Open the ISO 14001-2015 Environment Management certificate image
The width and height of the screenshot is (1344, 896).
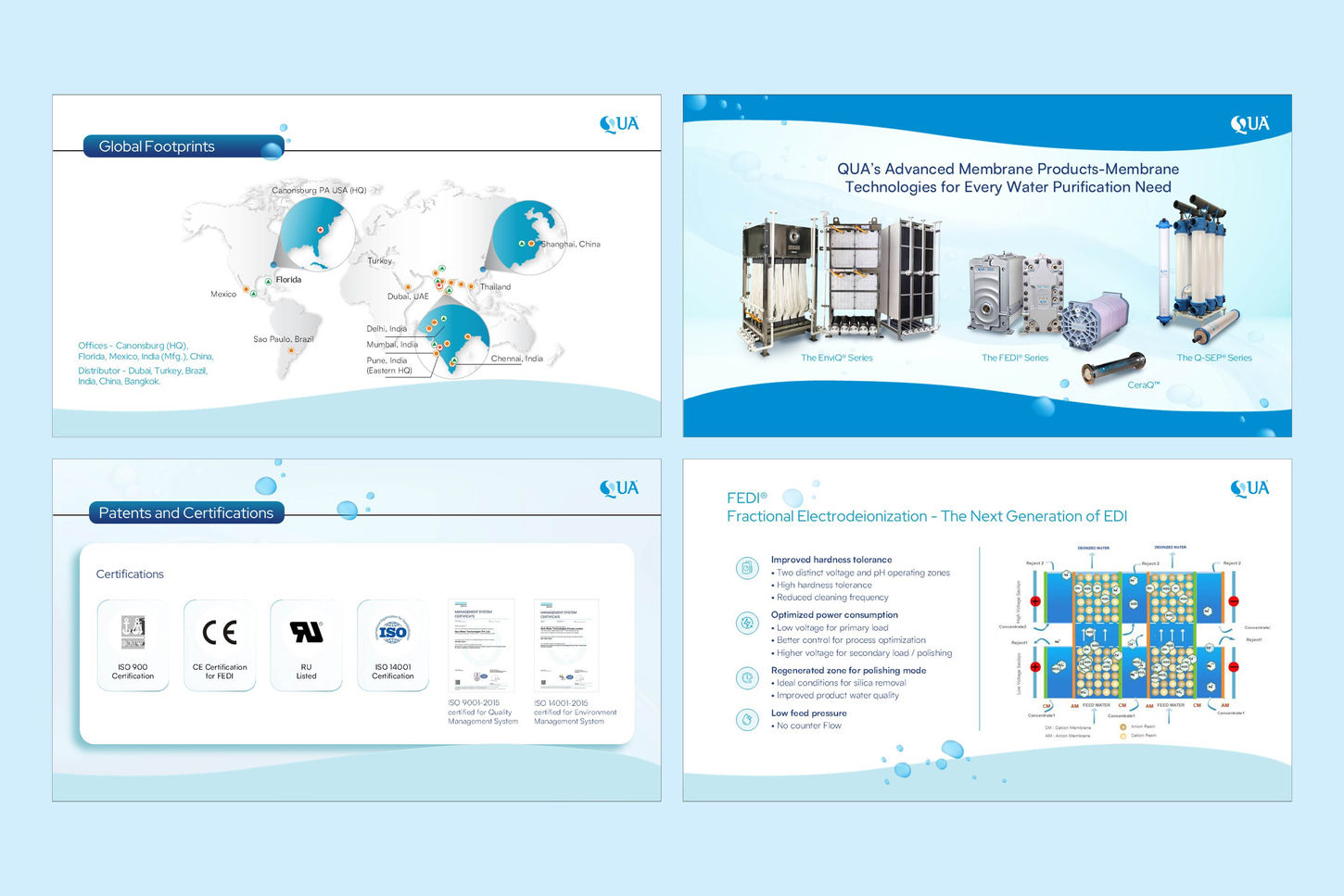(566, 646)
